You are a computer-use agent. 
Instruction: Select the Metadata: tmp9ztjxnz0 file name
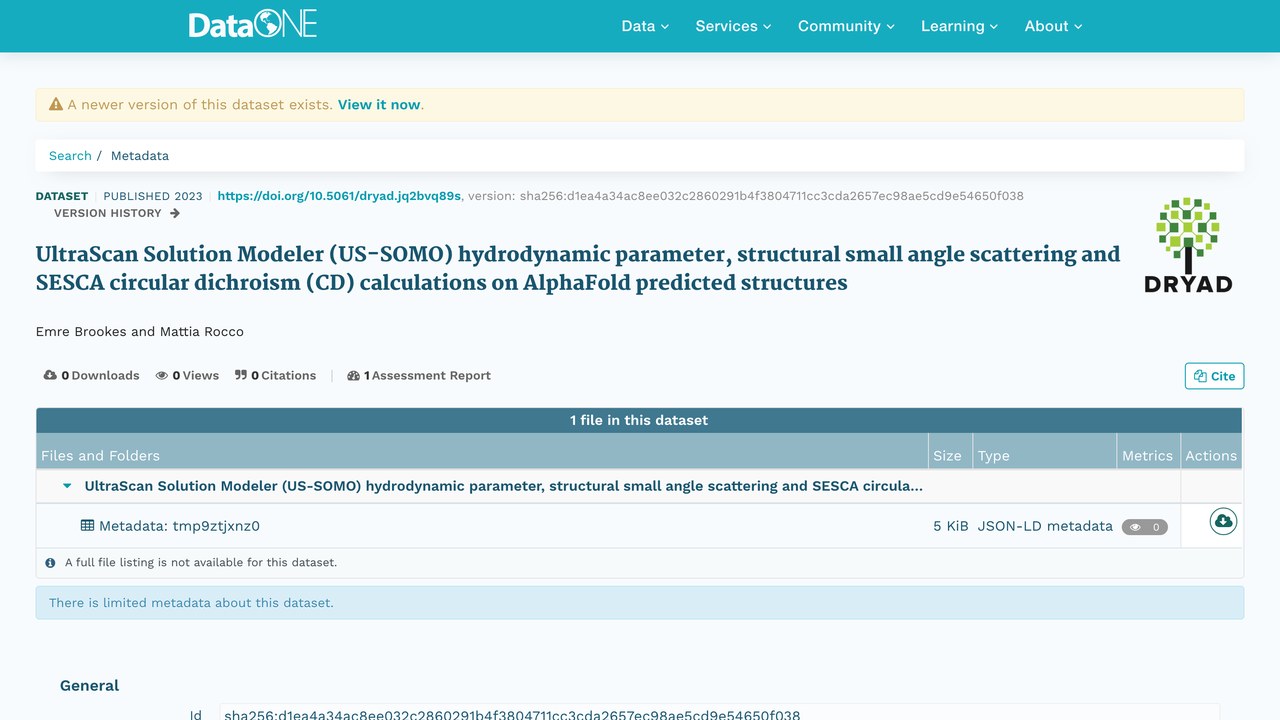point(179,526)
